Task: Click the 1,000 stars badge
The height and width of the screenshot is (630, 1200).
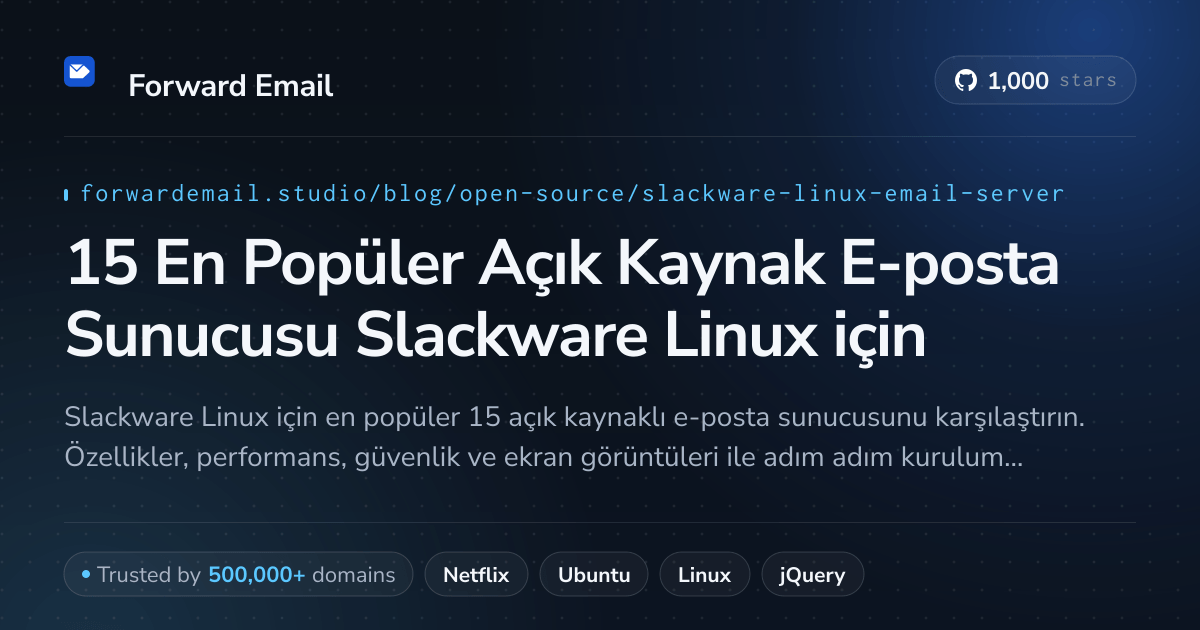Action: (1035, 81)
